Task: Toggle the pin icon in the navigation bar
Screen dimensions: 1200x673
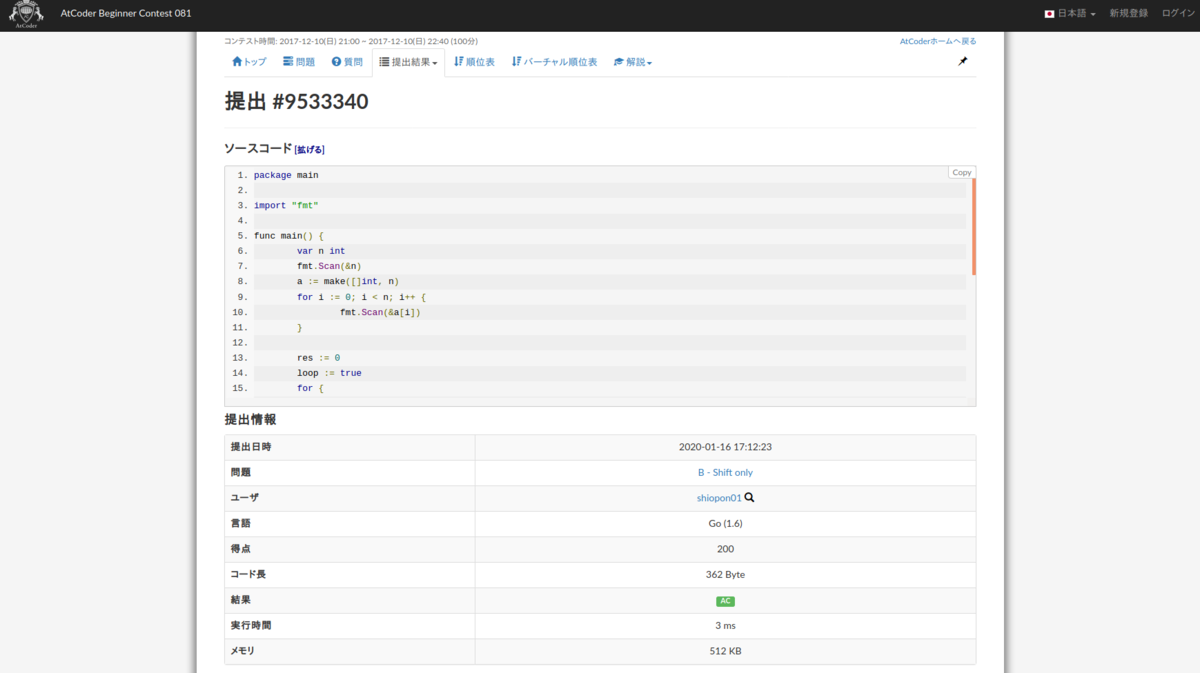Action: [x=962, y=61]
